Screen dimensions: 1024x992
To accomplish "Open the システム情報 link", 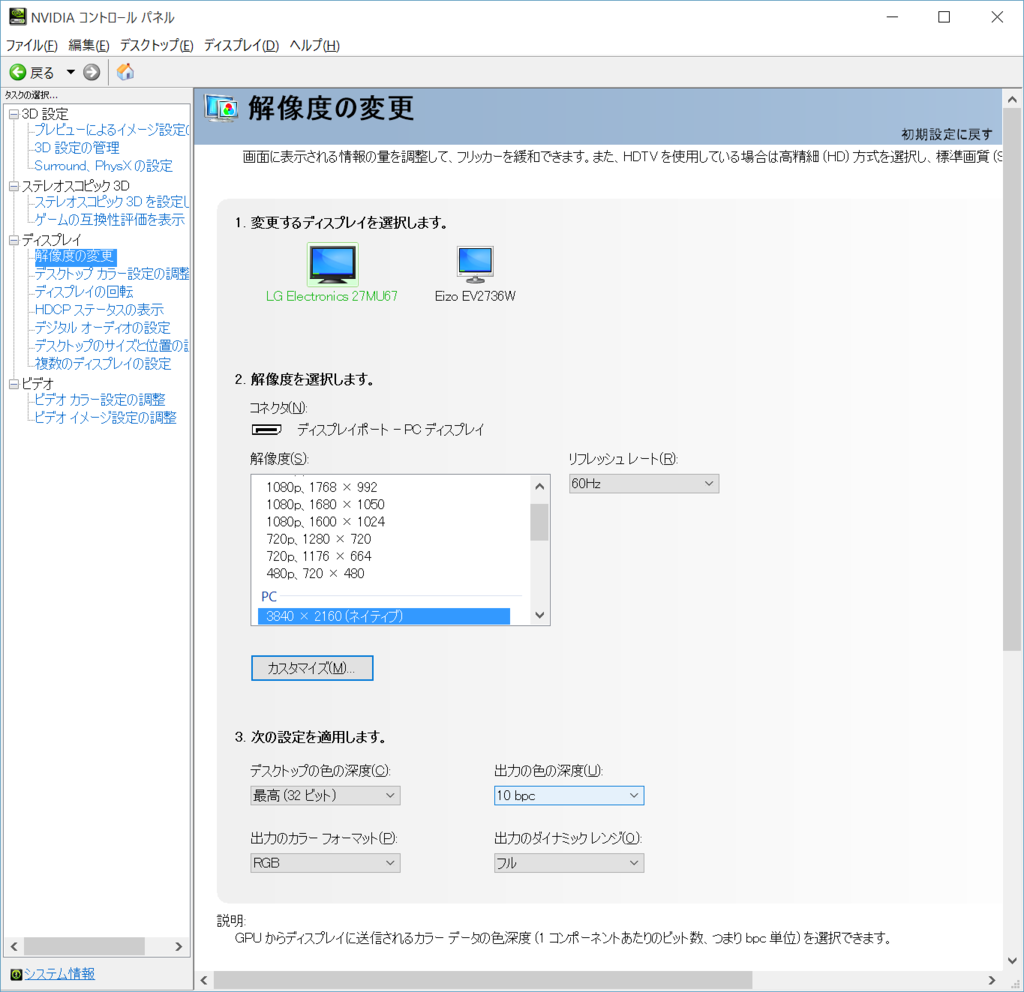I will pyautogui.click(x=59, y=974).
